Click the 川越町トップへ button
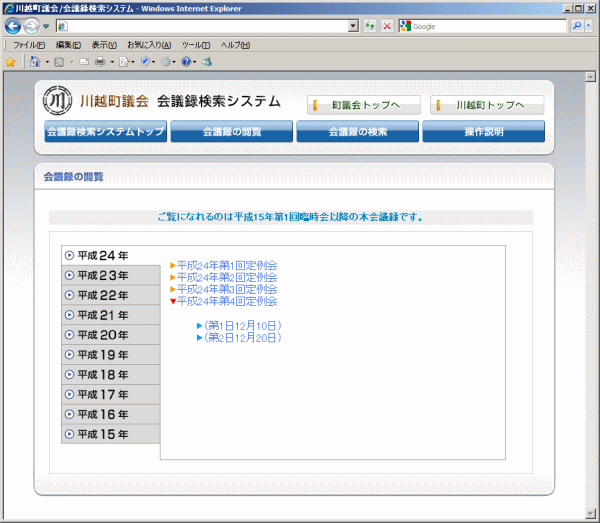The width and height of the screenshot is (600, 523). click(487, 105)
